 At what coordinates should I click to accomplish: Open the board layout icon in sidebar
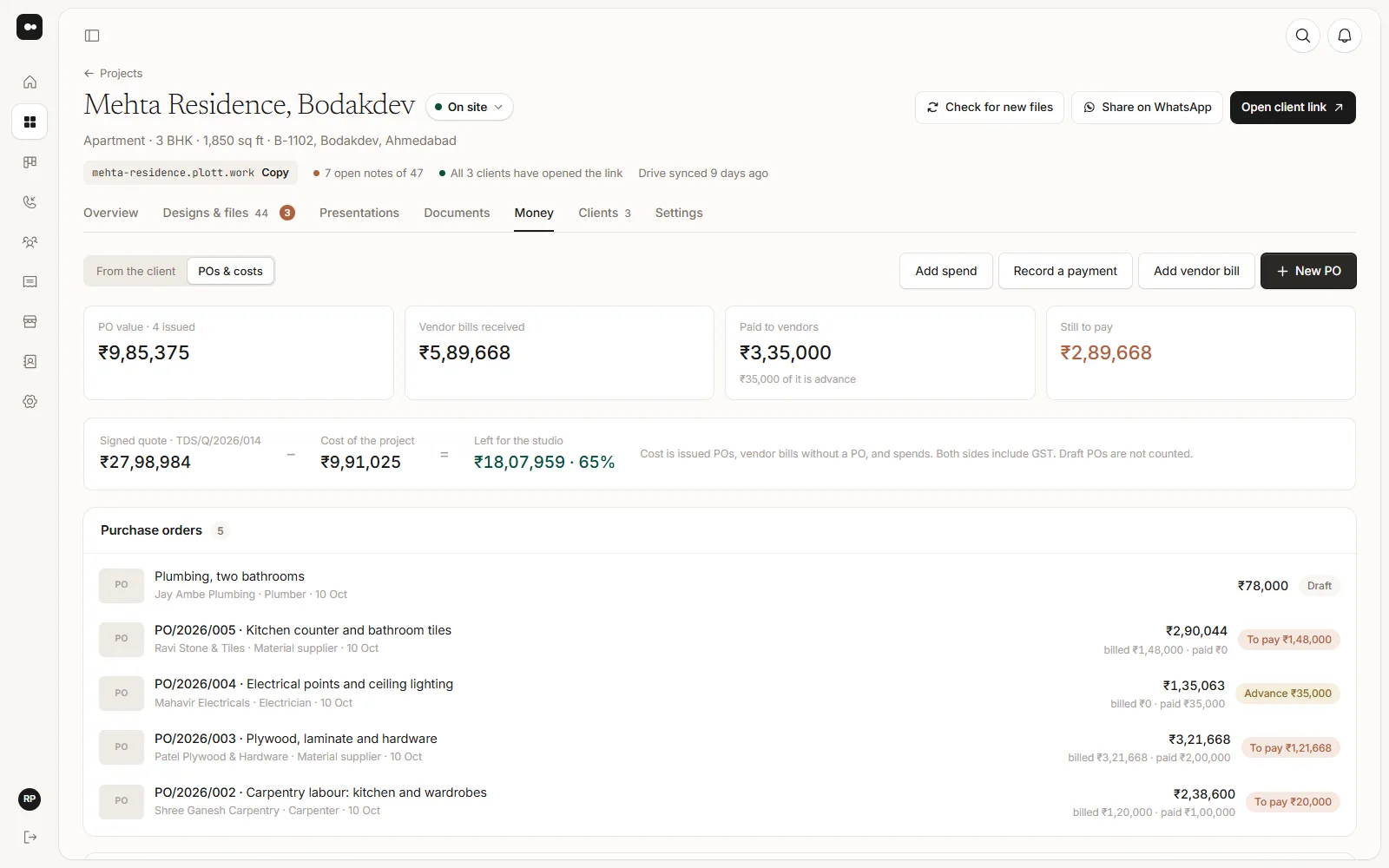click(30, 162)
